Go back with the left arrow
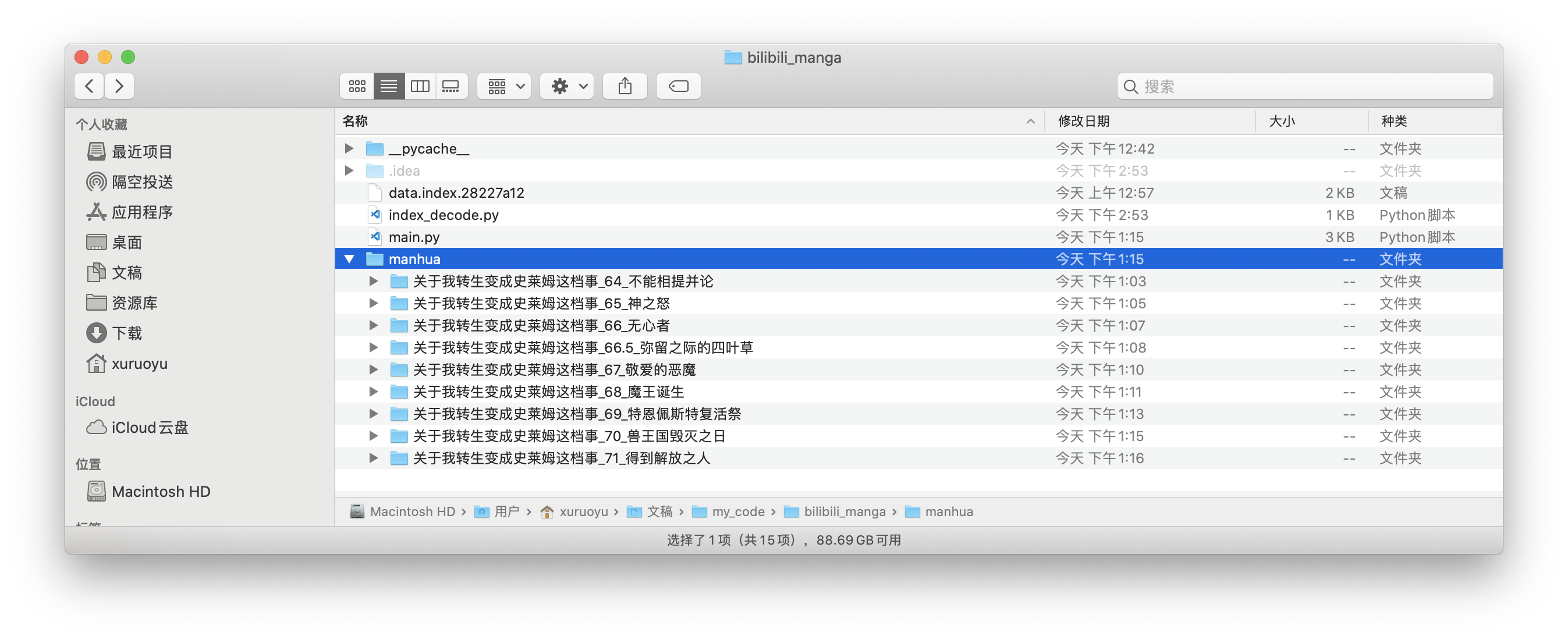1568x640 pixels. 90,86
